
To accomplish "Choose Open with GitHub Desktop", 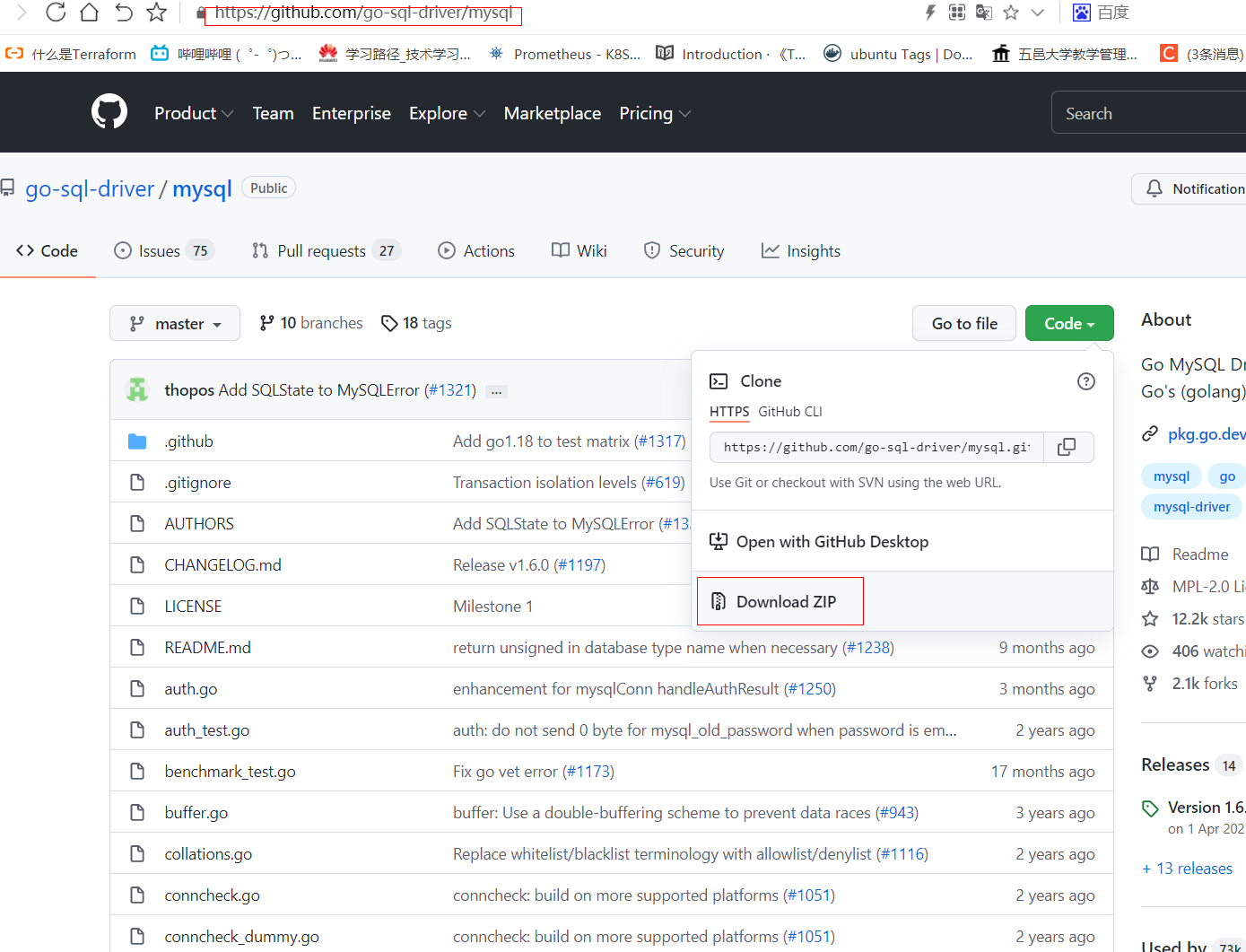I will pos(819,542).
